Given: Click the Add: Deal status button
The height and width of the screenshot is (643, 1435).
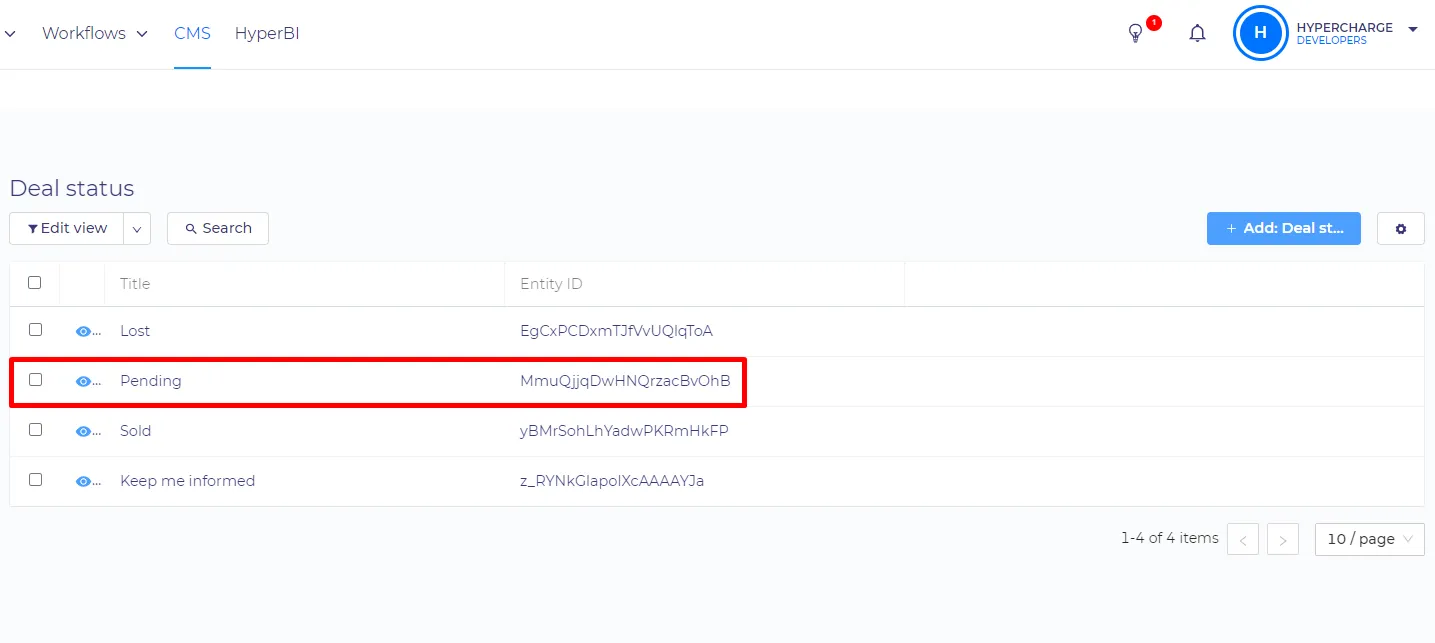Looking at the screenshot, I should 1284,228.
